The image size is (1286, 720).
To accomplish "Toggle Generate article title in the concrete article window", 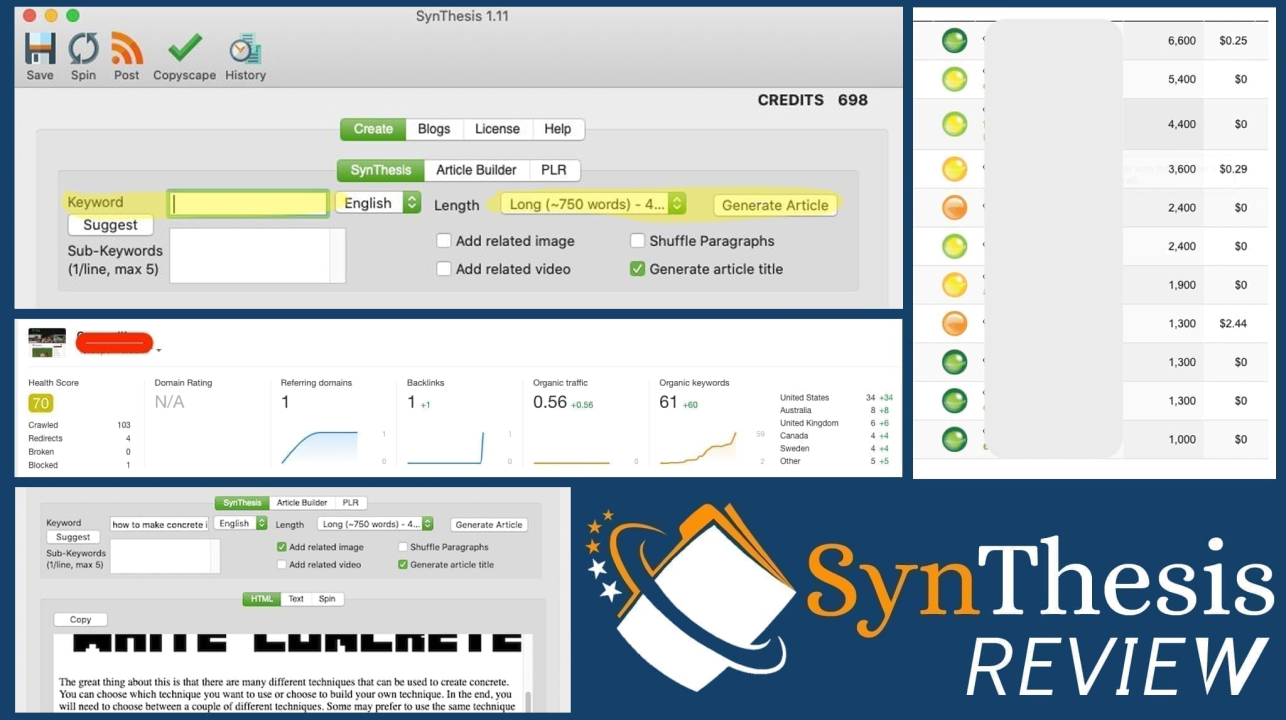I will click(x=403, y=565).
